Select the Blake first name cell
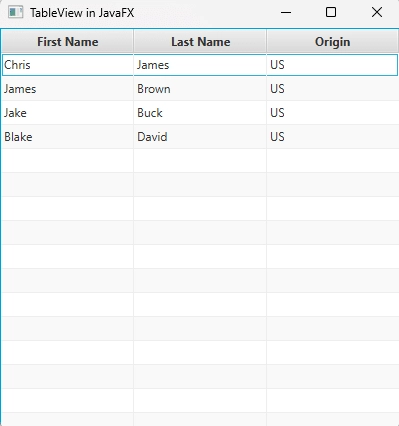The width and height of the screenshot is (399, 426). (68, 137)
